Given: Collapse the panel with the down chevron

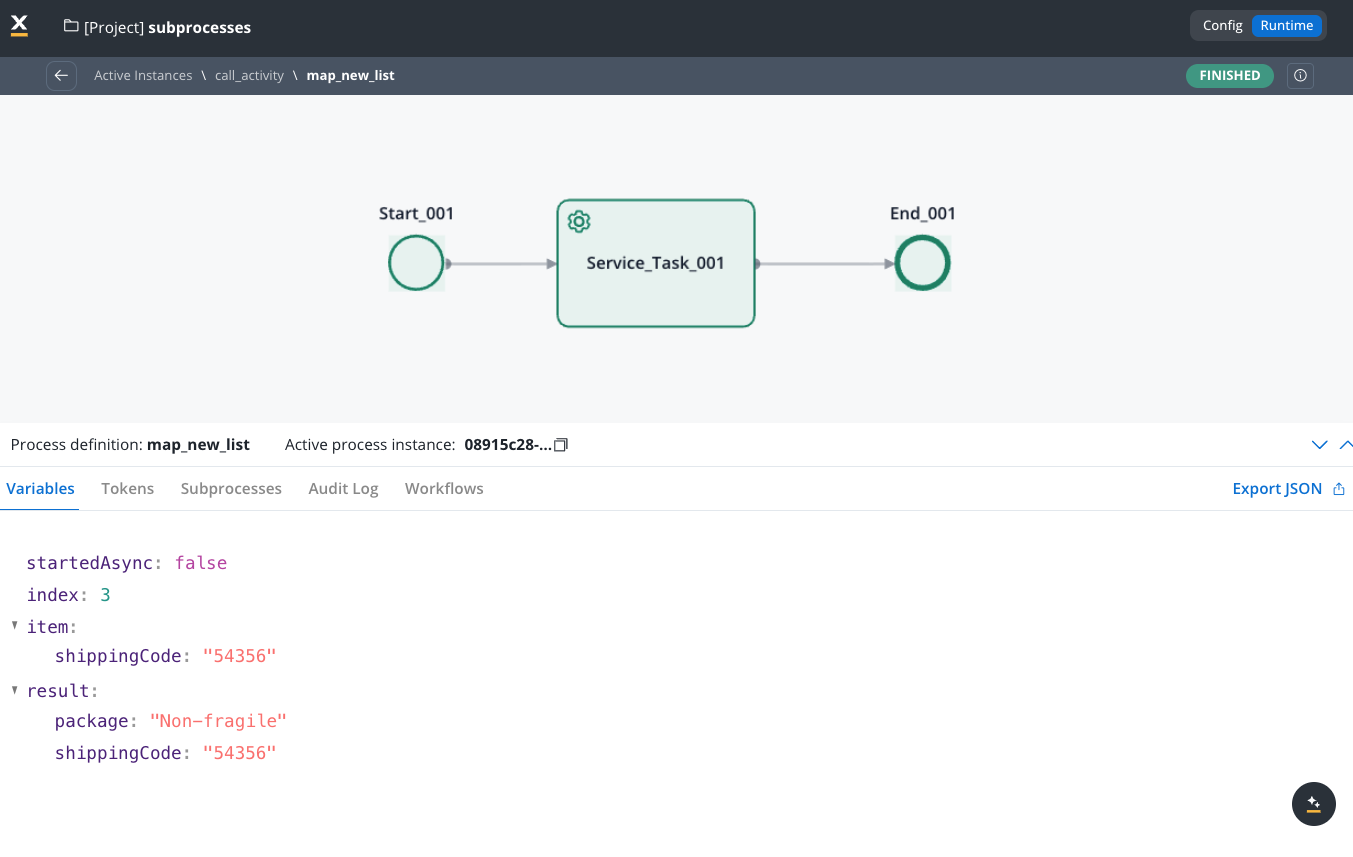Looking at the screenshot, I should [1319, 445].
